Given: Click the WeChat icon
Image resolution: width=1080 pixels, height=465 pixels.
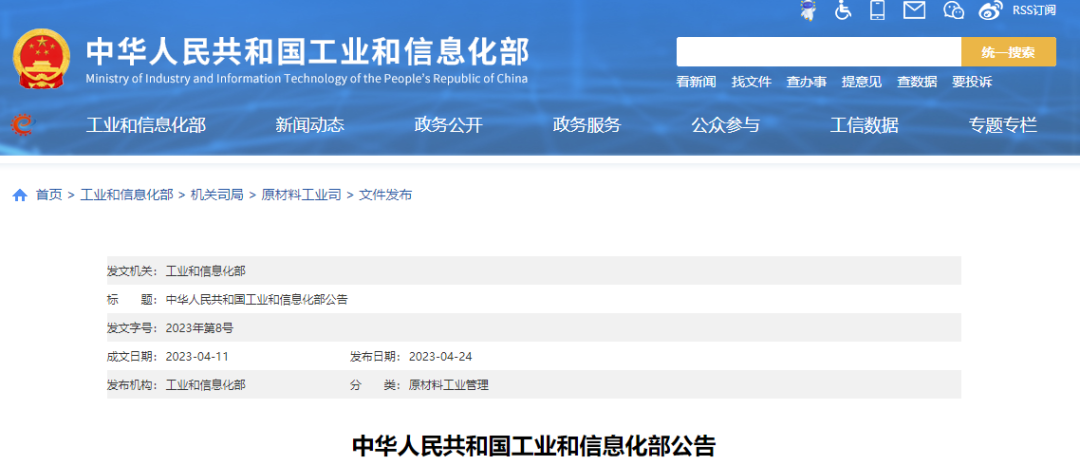Looking at the screenshot, I should [953, 10].
